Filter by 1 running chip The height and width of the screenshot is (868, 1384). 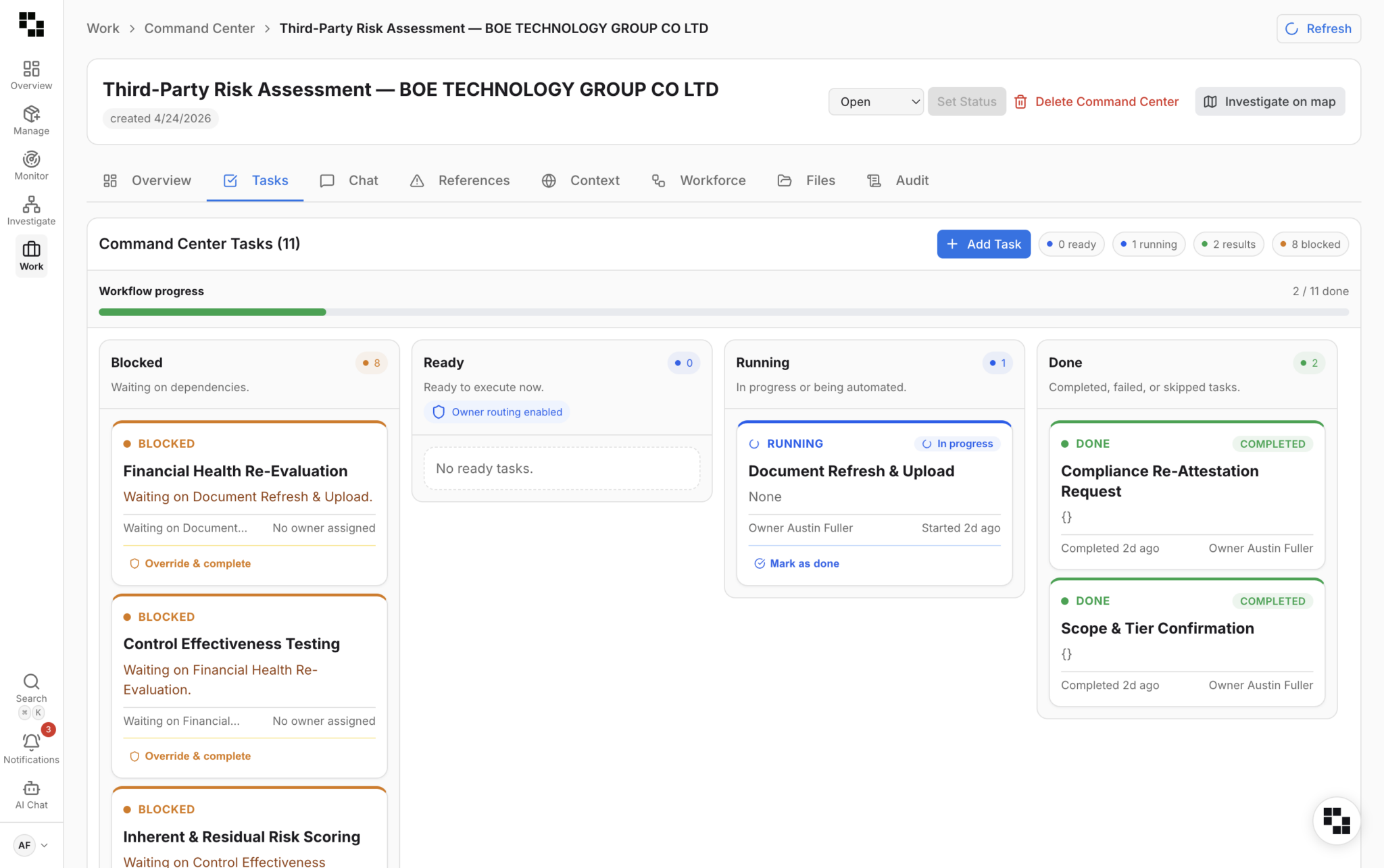(x=1149, y=244)
